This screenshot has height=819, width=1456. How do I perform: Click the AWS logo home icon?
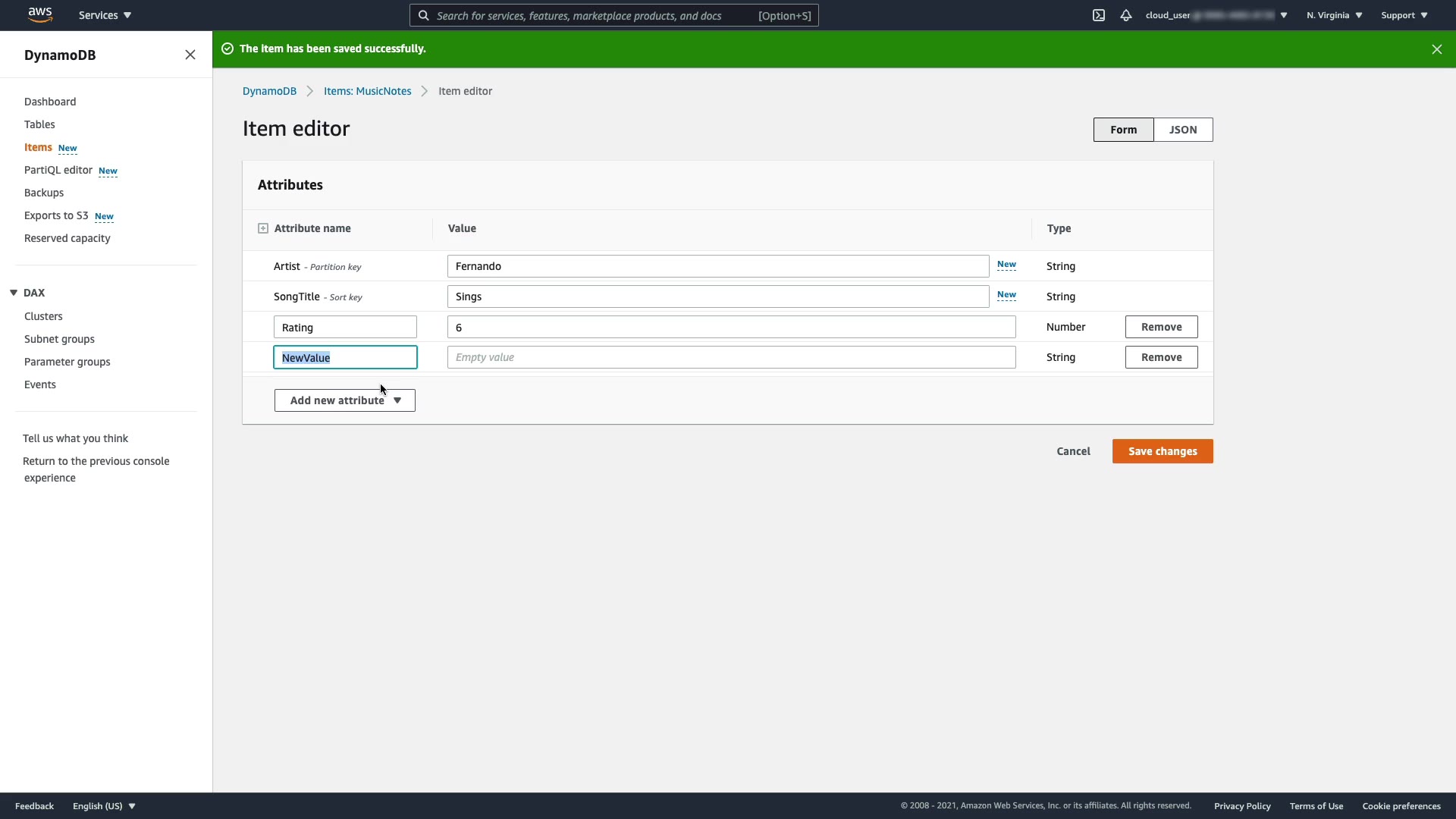(39, 14)
